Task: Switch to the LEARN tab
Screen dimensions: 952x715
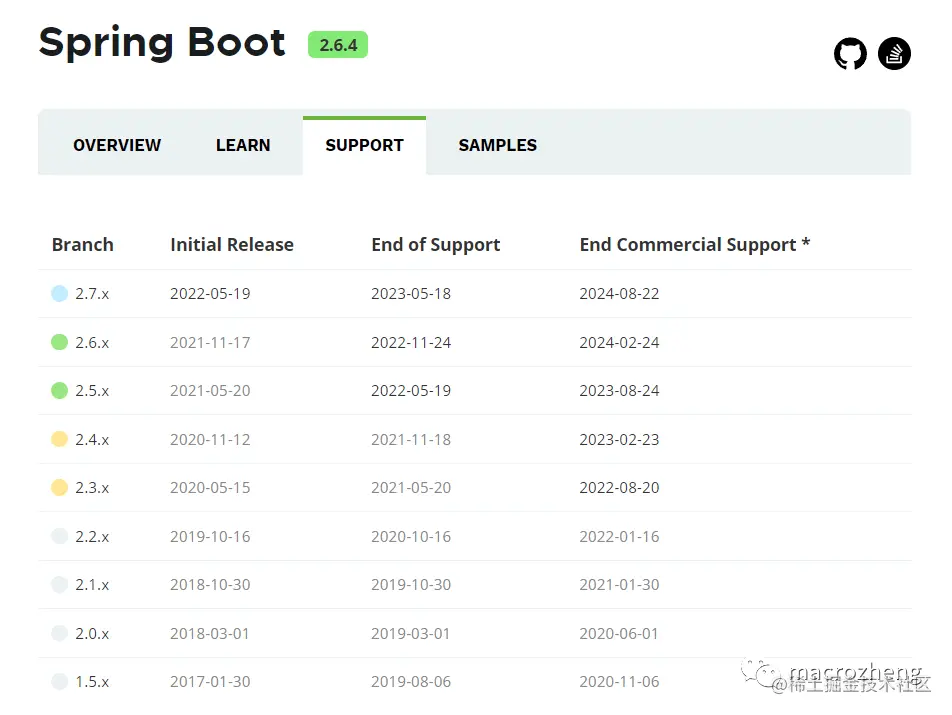Action: point(243,145)
